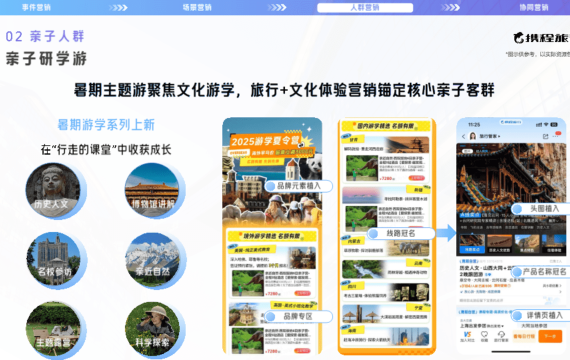Viewport: 570px width, 360px height.
Task: Click the 暑期游学系列上新 heading
Action: pyautogui.click(x=106, y=125)
